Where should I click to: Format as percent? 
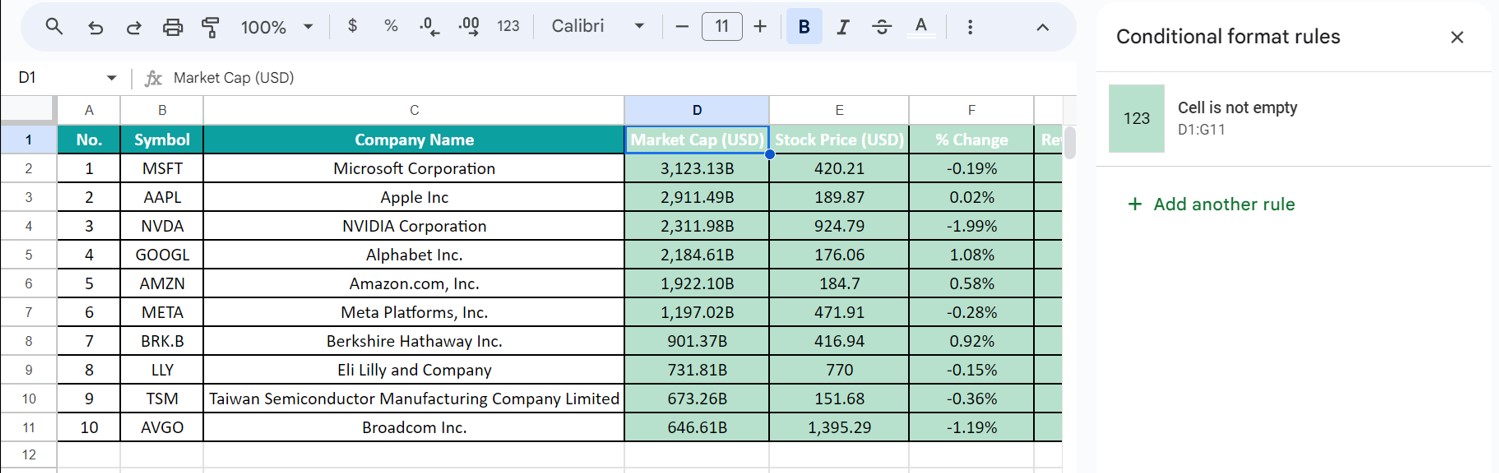click(x=391, y=27)
